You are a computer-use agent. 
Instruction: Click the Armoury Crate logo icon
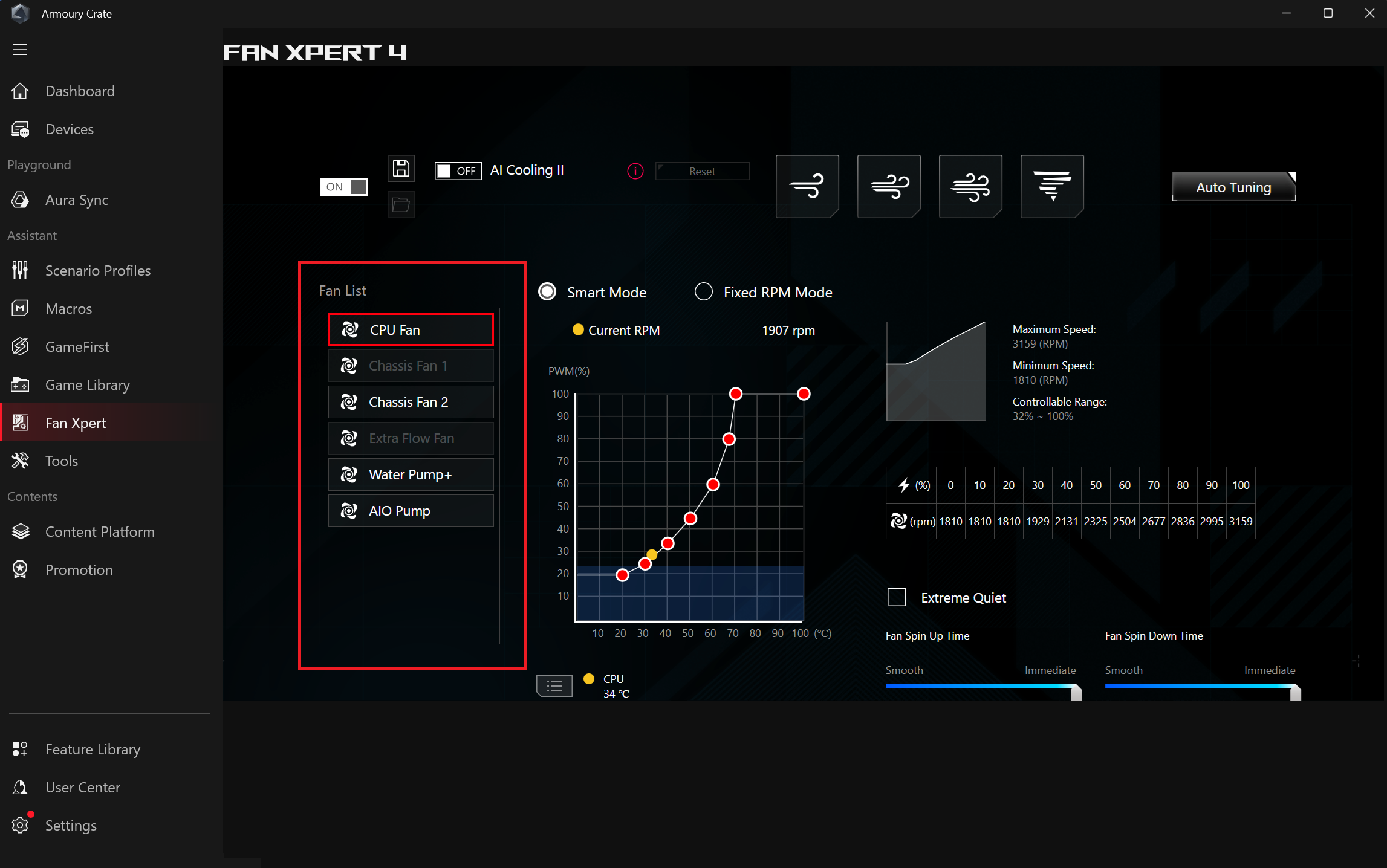[x=20, y=13]
